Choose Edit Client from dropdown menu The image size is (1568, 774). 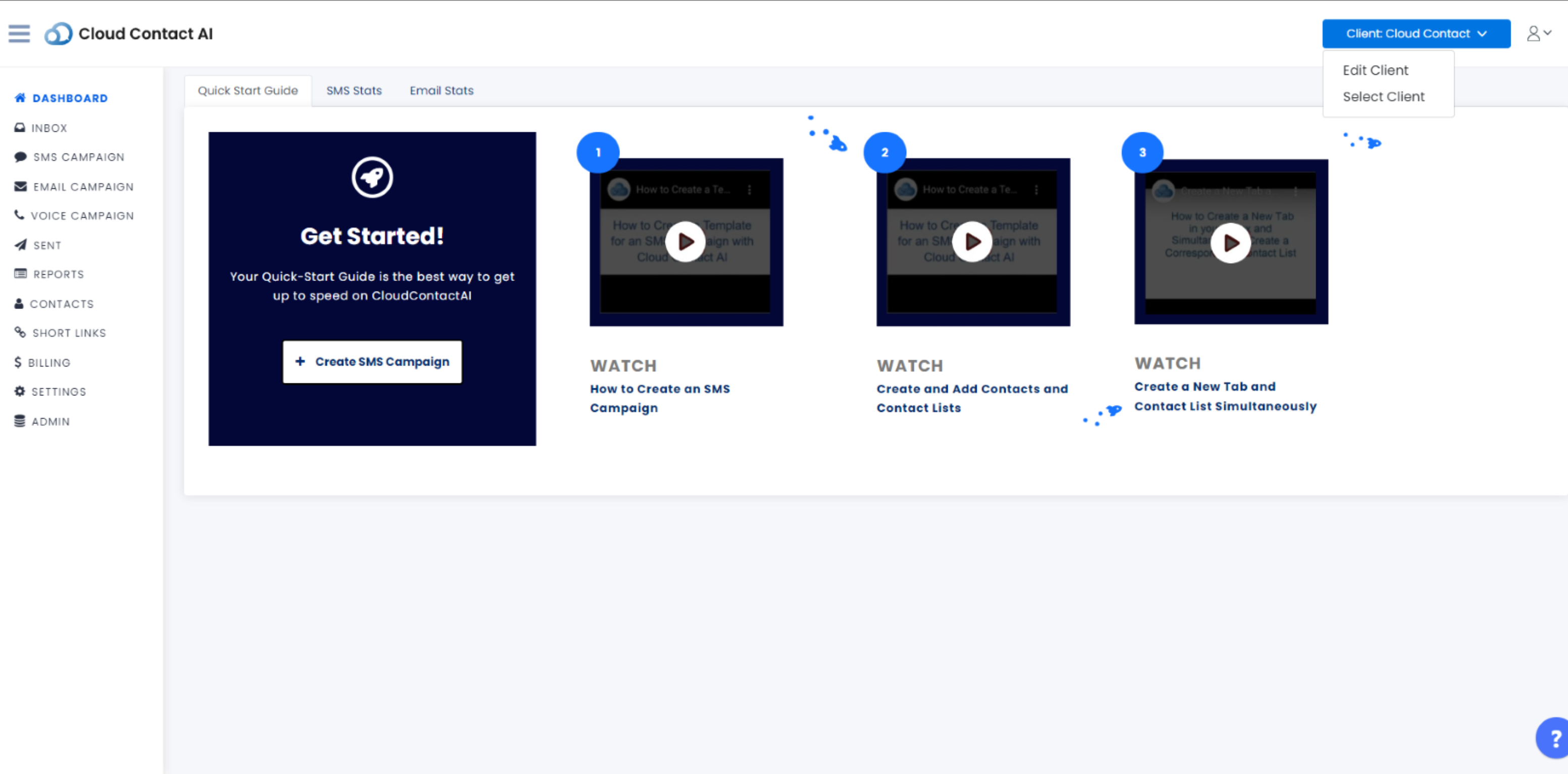tap(1375, 71)
